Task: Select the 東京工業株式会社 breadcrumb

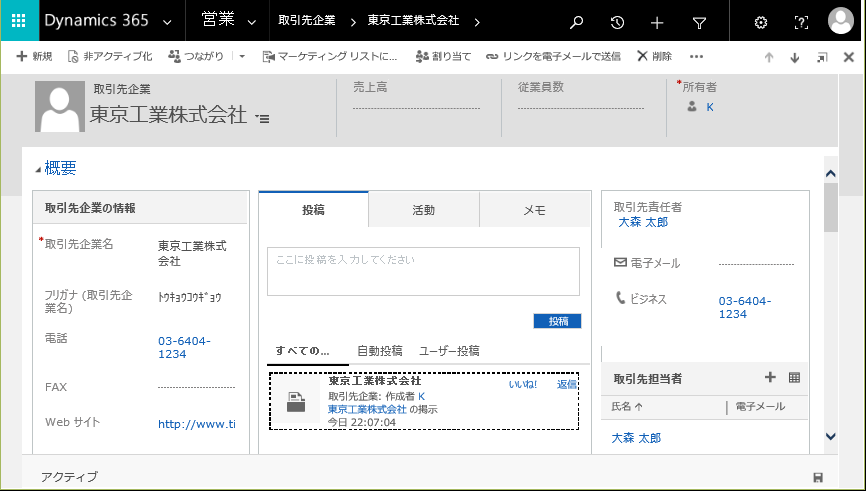Action: [413, 21]
